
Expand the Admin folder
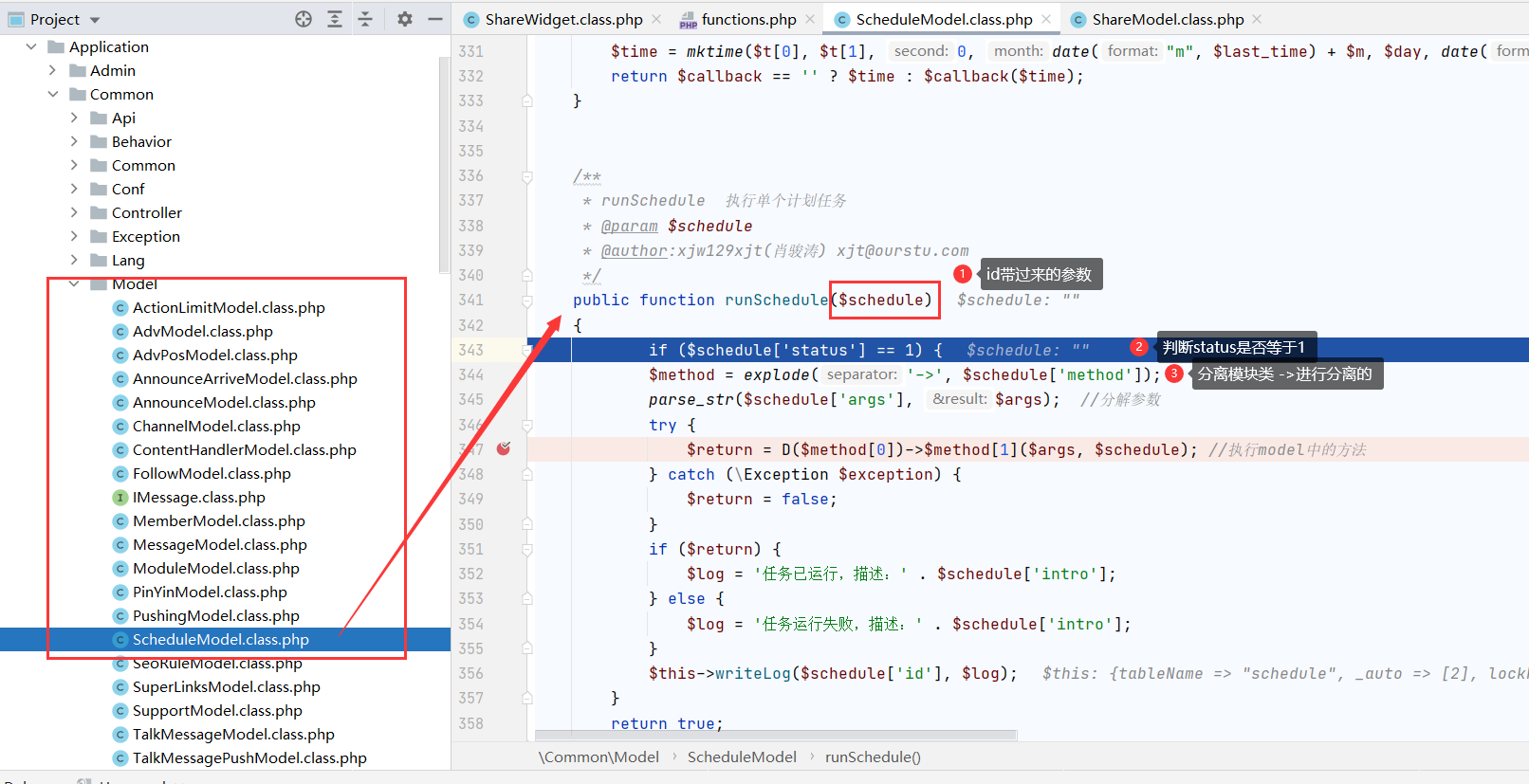53,70
